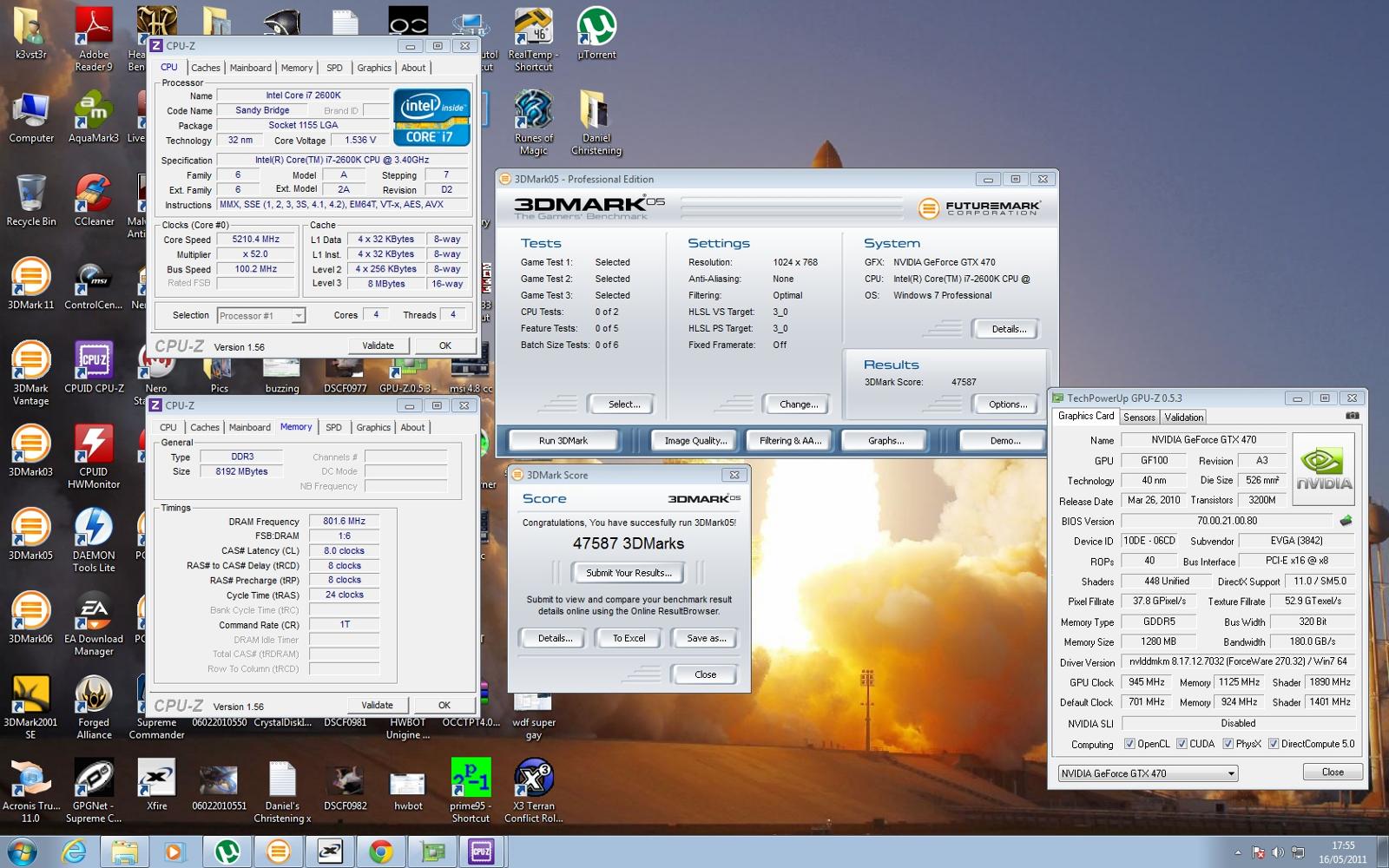Image resolution: width=1389 pixels, height=868 pixels.
Task: Click Validate in the top CPU-Z window
Action: 378,345
